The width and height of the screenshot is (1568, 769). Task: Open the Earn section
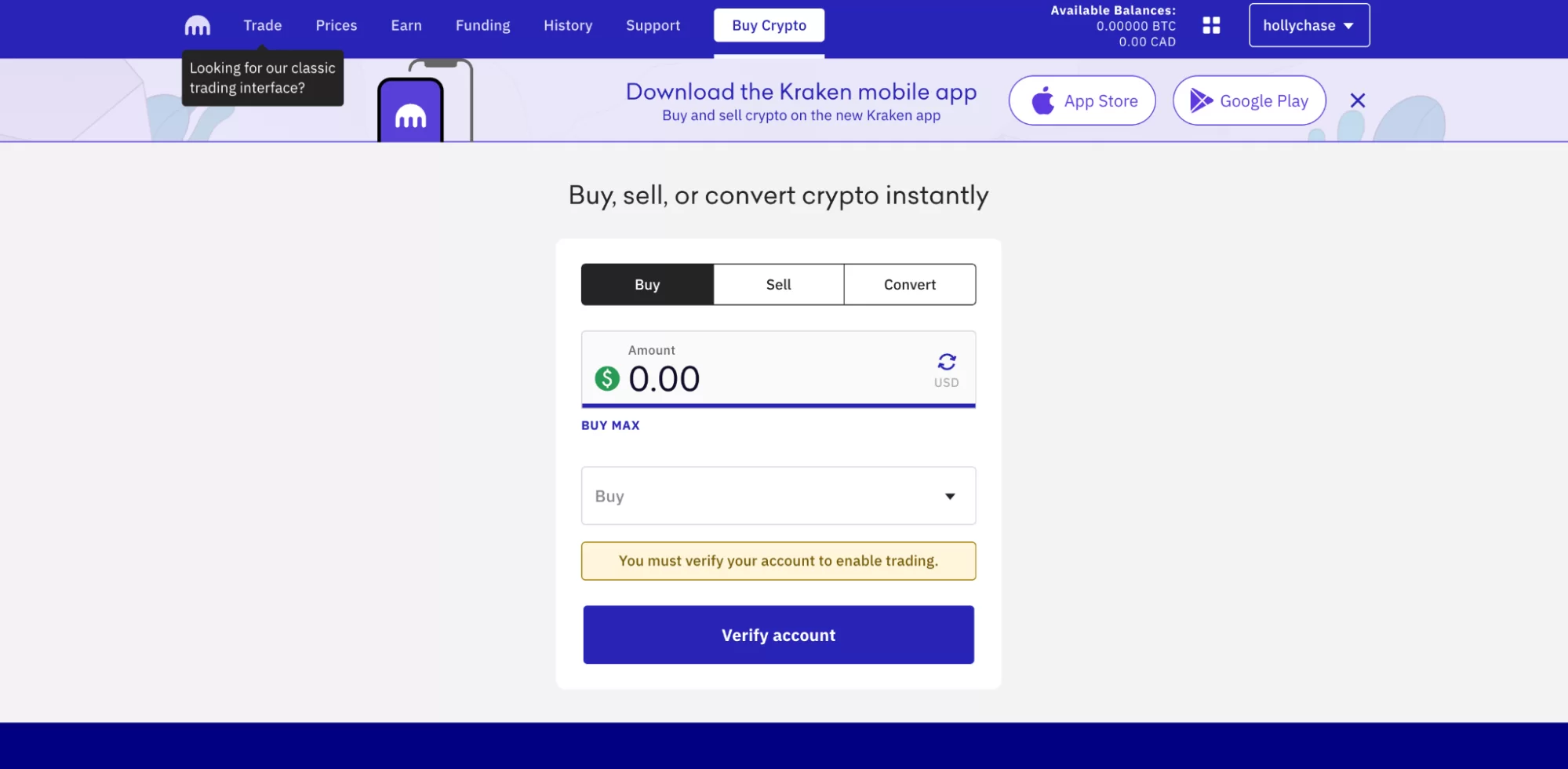pyautogui.click(x=406, y=25)
